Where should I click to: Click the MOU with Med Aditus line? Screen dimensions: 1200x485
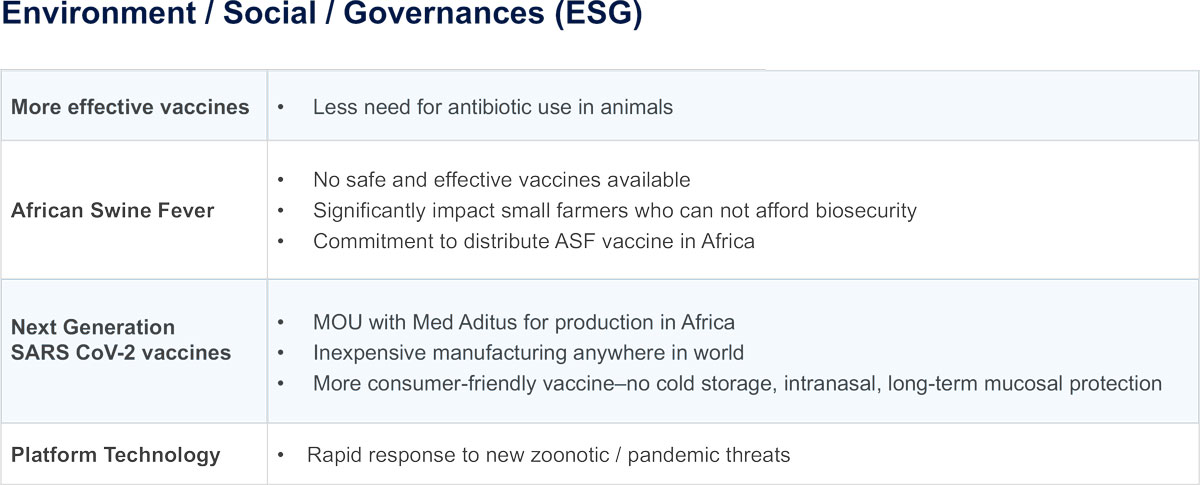(524, 323)
